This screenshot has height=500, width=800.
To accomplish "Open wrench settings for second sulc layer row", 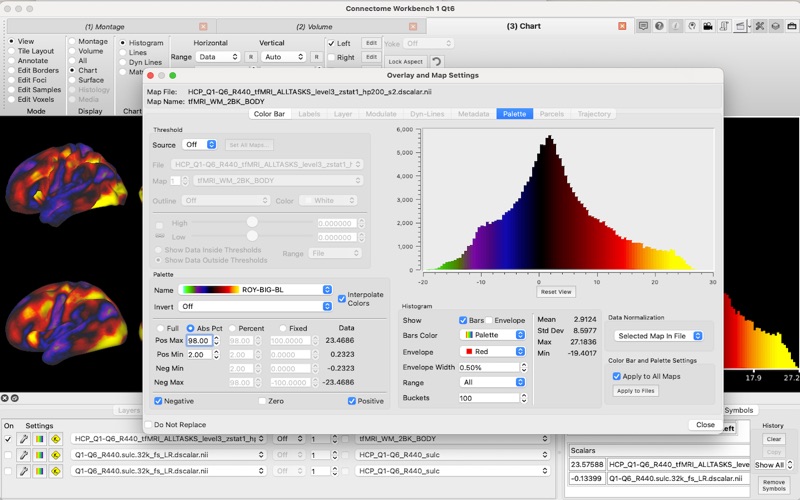I will [x=23, y=455].
